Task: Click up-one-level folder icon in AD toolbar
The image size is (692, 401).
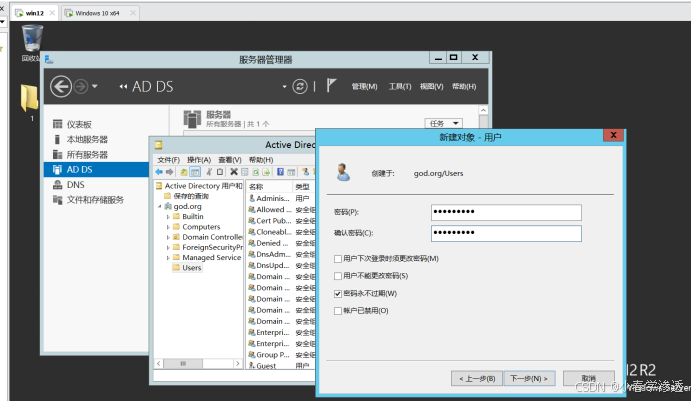Action: coord(184,172)
